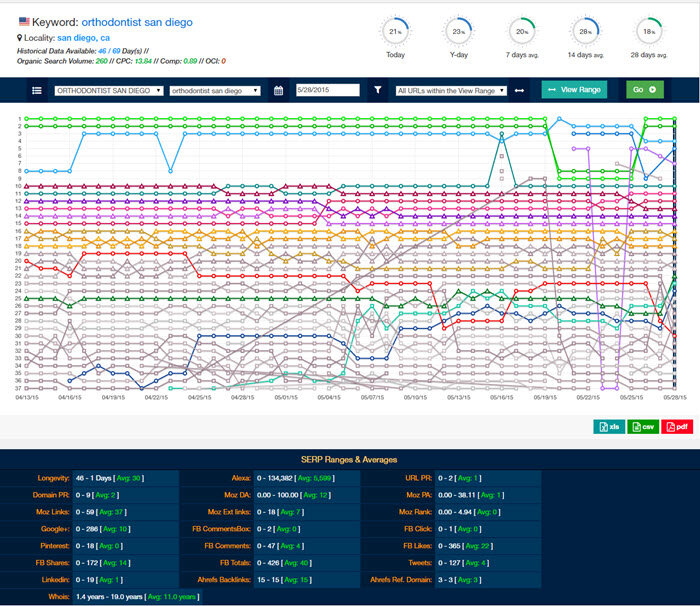The image size is (700, 606).
Task: Click the Domain PR 0 - 9 value
Action: [97, 495]
